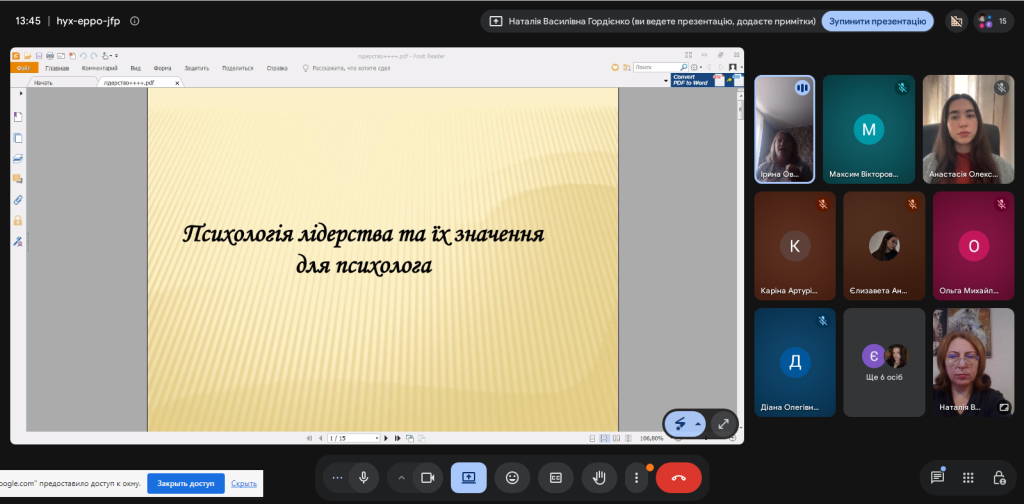Open host controls lock icon
This screenshot has height=504, width=1024.
[999, 477]
